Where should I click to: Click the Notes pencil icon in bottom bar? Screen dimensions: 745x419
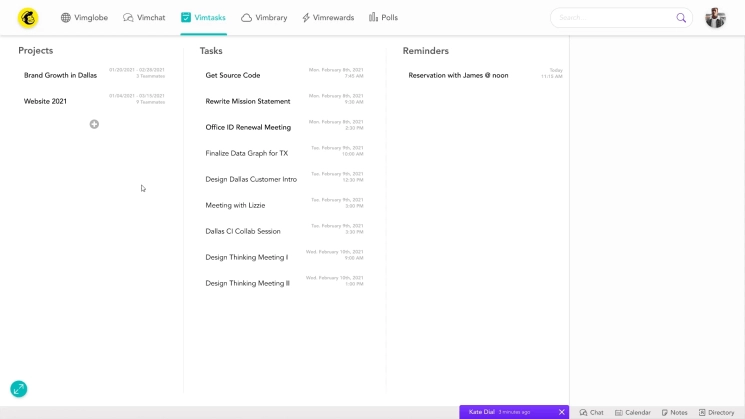(x=665, y=412)
